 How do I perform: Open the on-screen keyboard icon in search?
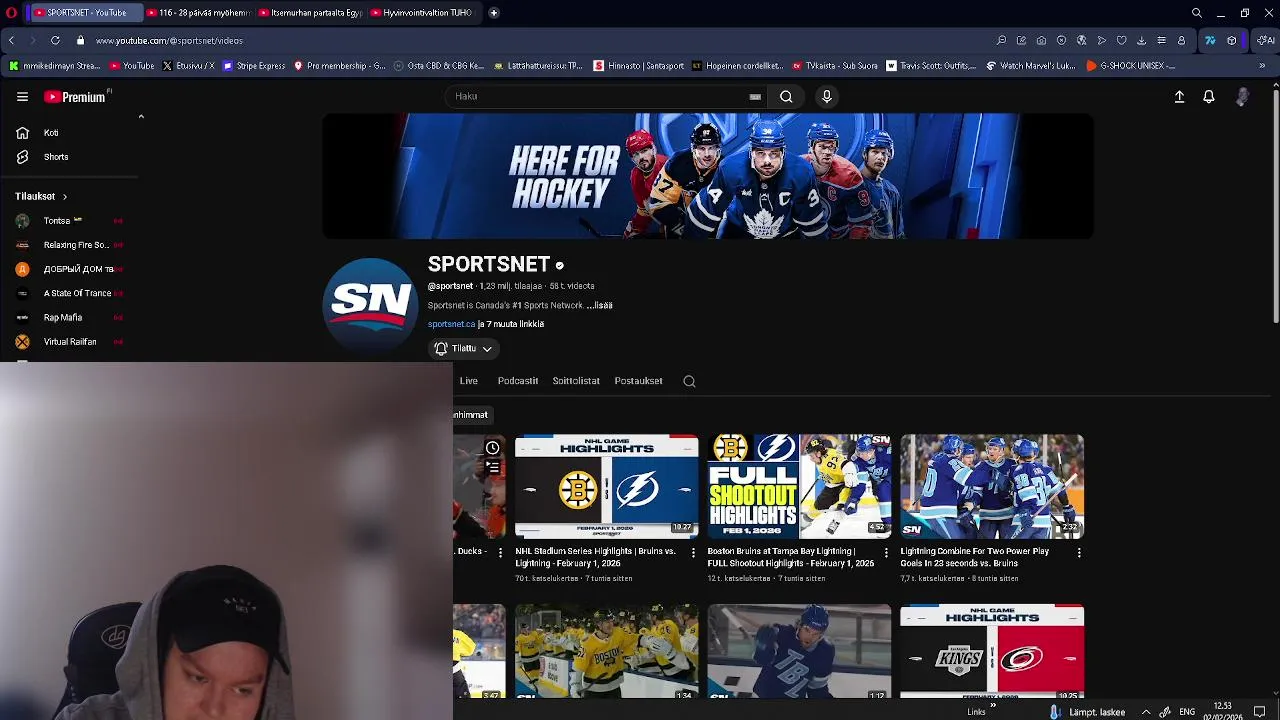(755, 97)
